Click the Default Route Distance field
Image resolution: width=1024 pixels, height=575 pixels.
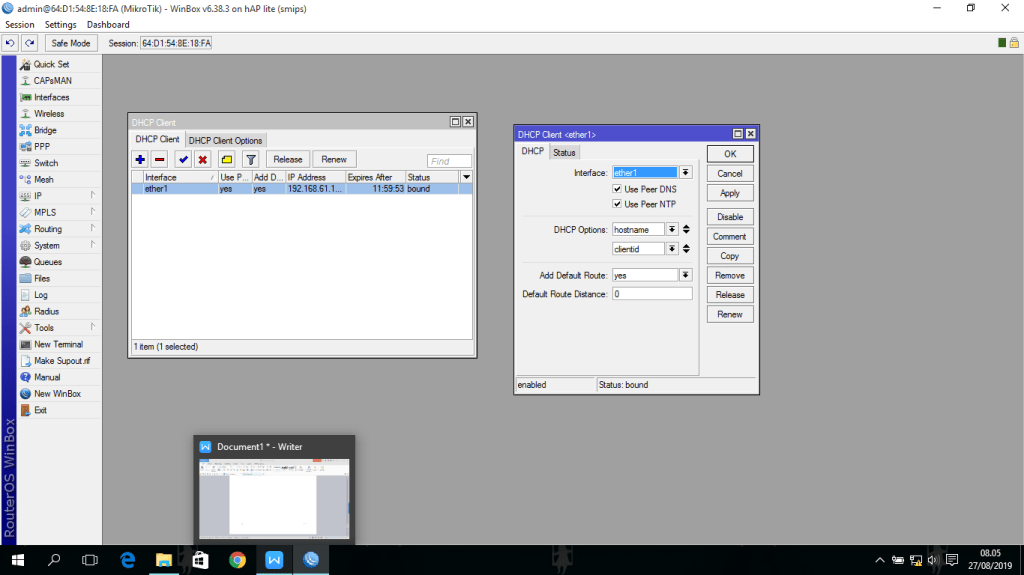652,294
